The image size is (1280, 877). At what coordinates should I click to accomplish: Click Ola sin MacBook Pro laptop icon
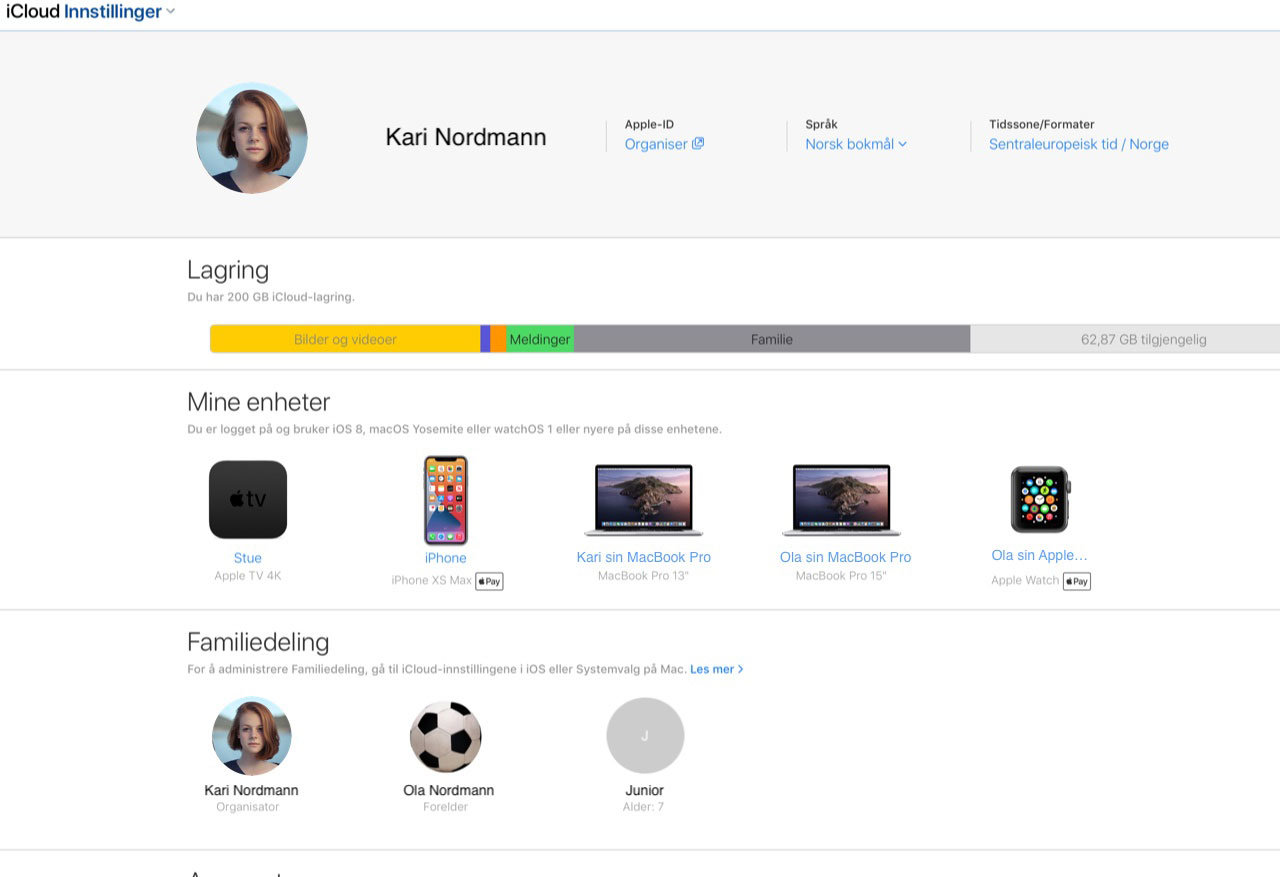(x=842, y=500)
